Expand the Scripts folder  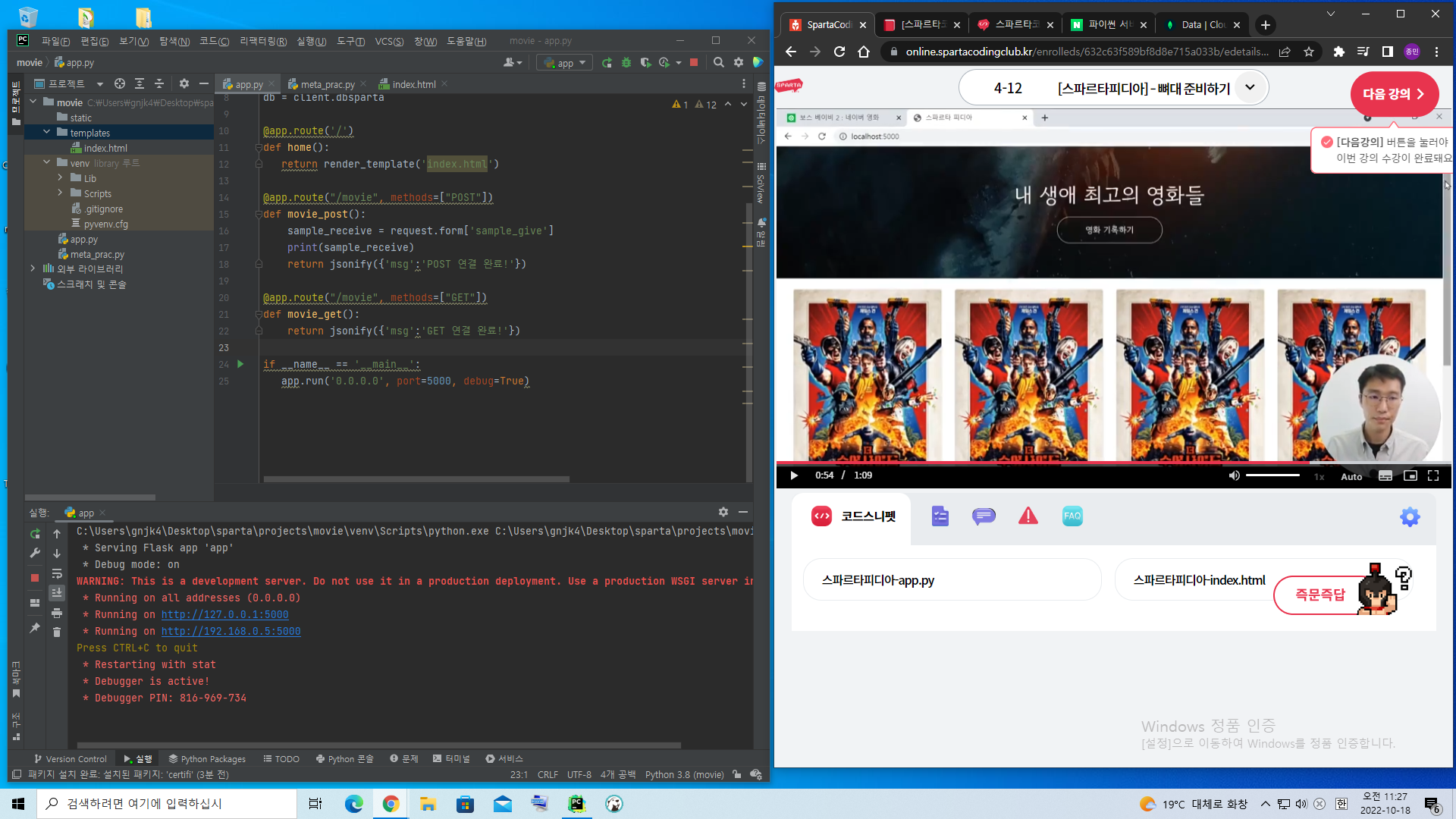[x=61, y=193]
